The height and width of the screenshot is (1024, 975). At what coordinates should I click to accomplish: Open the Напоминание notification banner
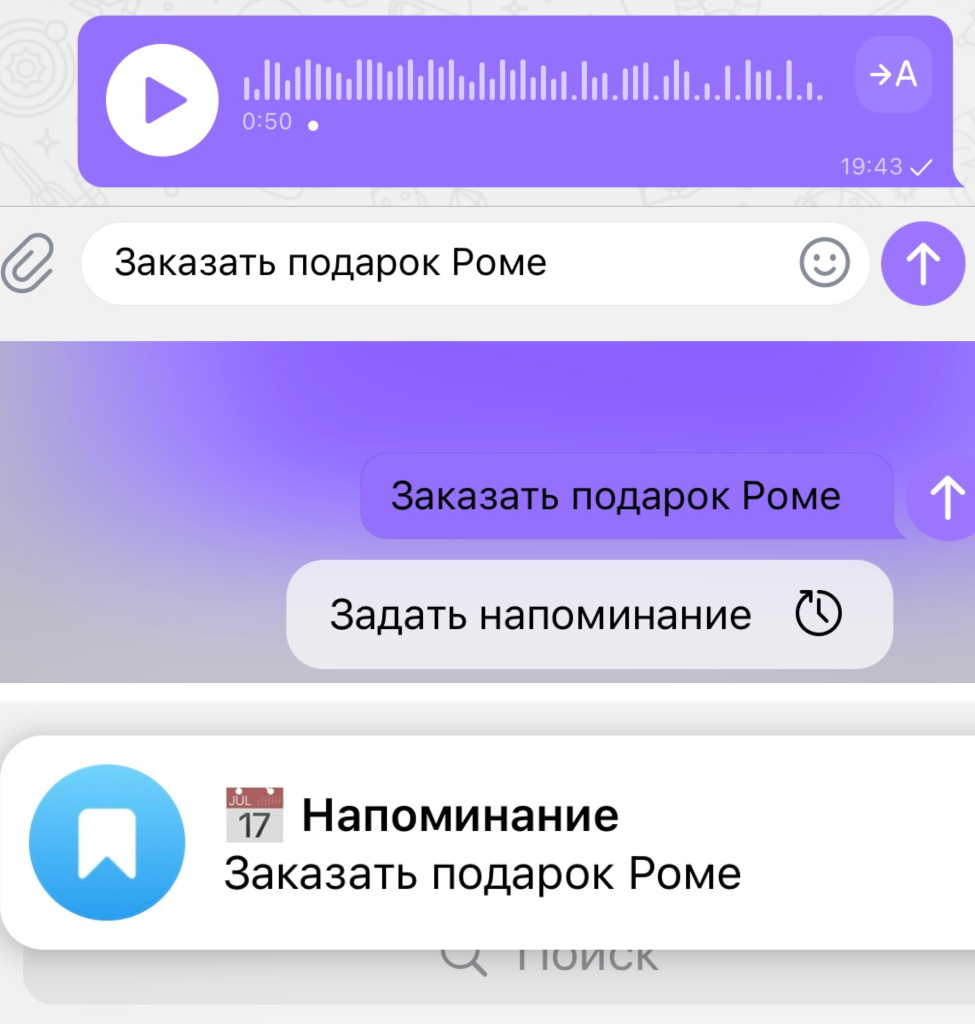pos(487,842)
